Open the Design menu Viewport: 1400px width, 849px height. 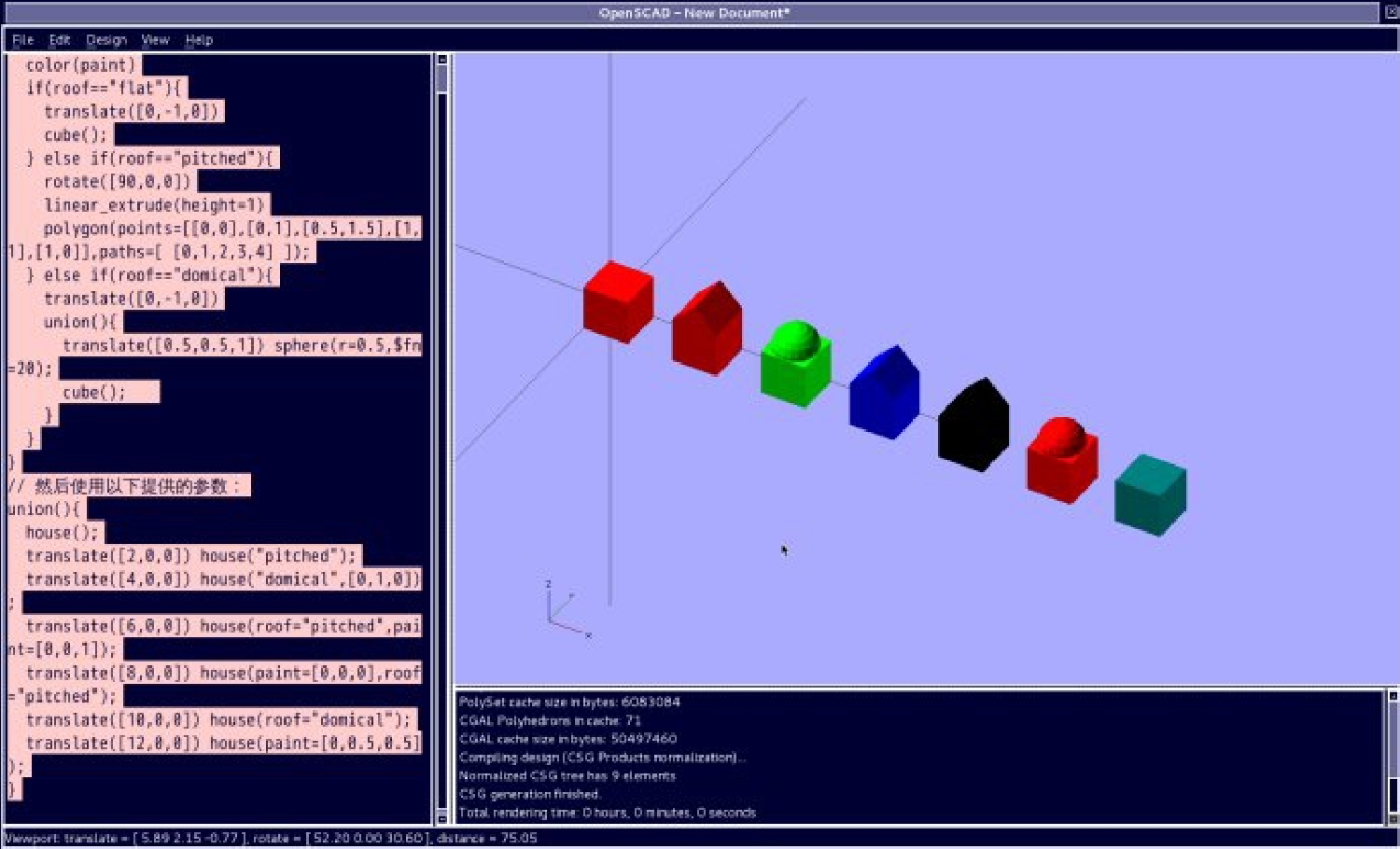[x=106, y=40]
